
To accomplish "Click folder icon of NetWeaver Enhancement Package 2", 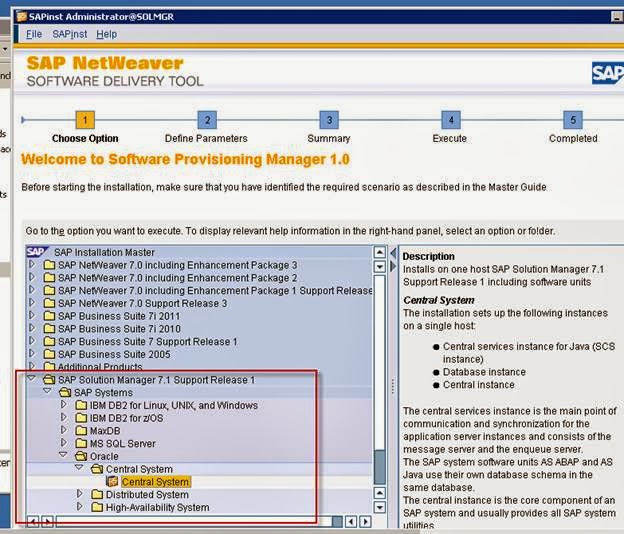I will click(49, 278).
